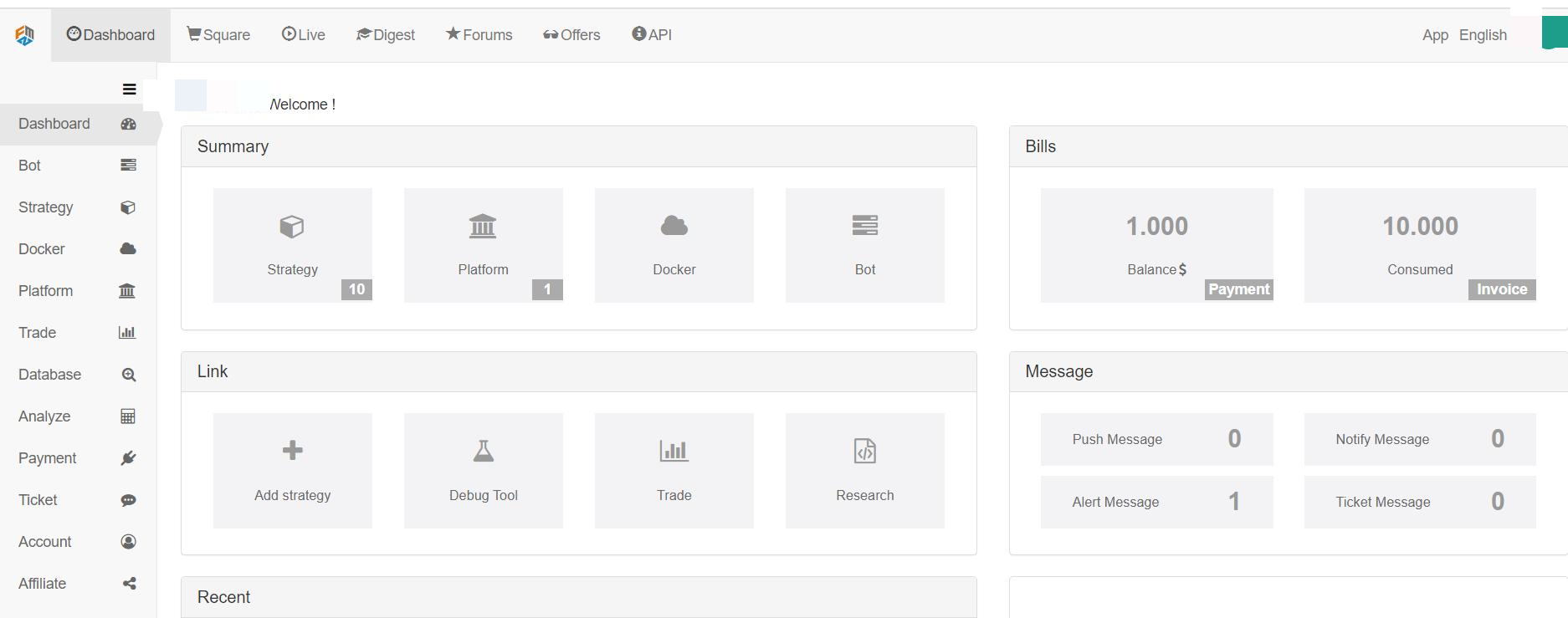Click the green user button at top right
1568x618 pixels.
1555,33
